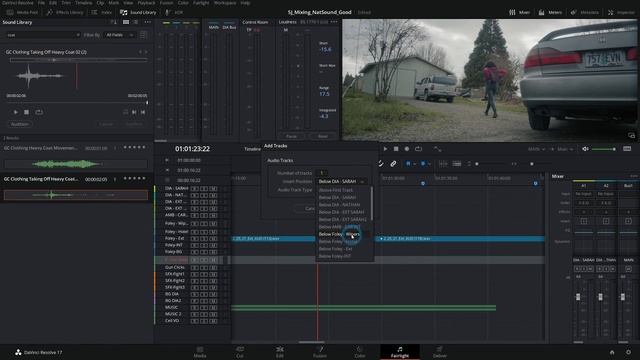Image resolution: width=640 pixels, height=360 pixels.
Task: Toggle loop in Sound Library preview
Action: [x=39, y=112]
